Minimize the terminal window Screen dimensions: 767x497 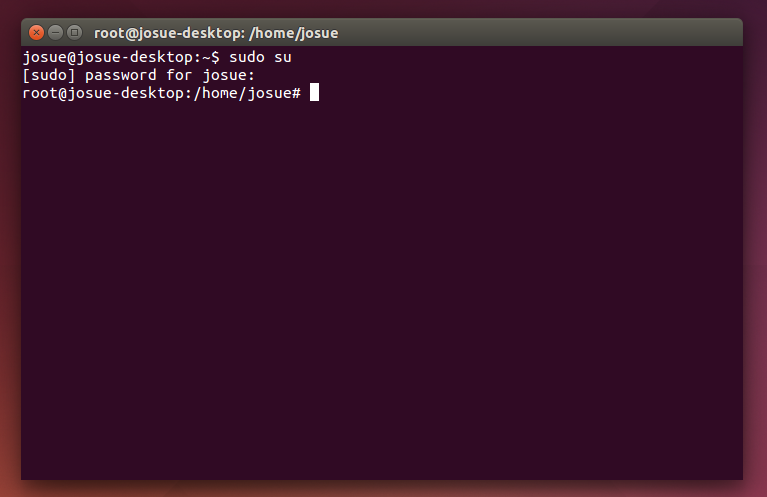click(x=55, y=33)
